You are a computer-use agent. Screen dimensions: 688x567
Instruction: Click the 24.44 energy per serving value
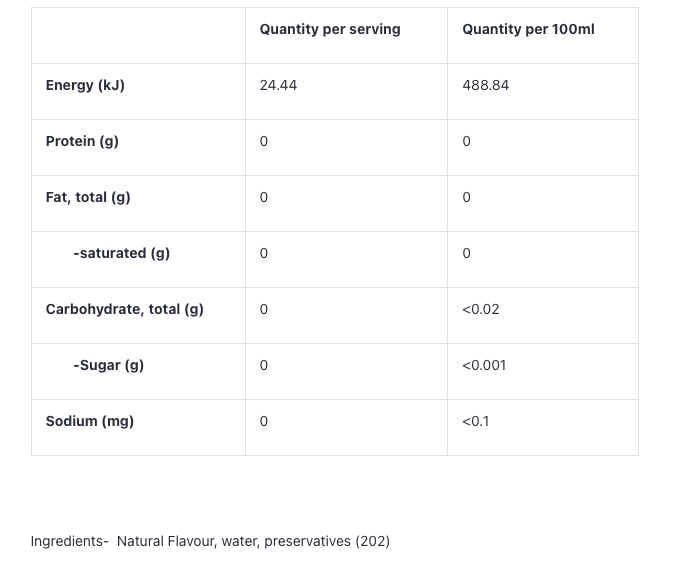(x=278, y=85)
